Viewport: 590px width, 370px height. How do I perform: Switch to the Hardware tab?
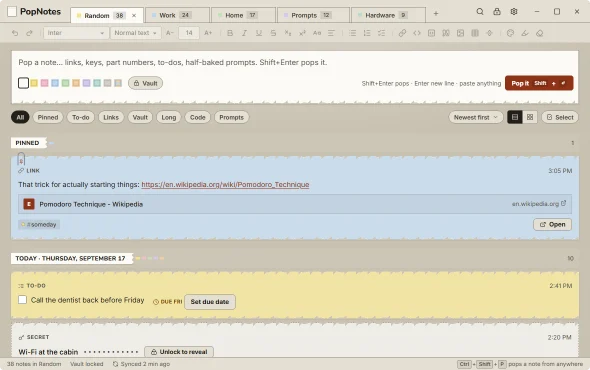click(388, 15)
